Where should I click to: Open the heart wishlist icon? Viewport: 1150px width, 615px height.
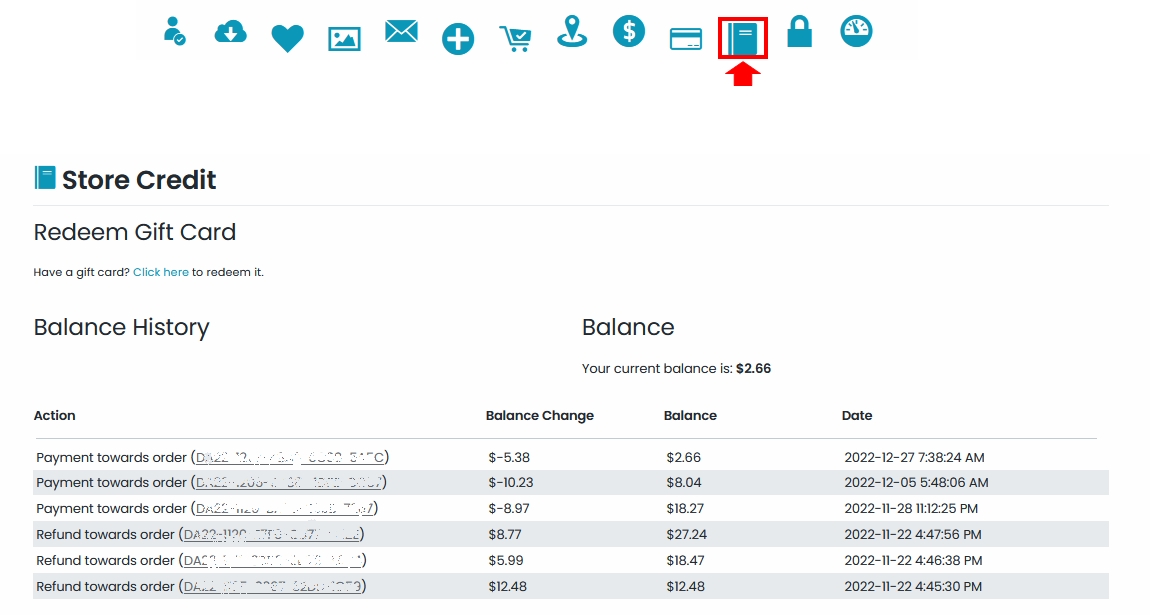[287, 39]
